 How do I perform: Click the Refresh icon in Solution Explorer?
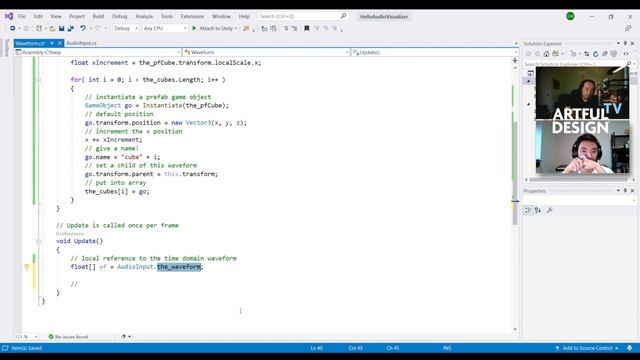click(x=596, y=53)
